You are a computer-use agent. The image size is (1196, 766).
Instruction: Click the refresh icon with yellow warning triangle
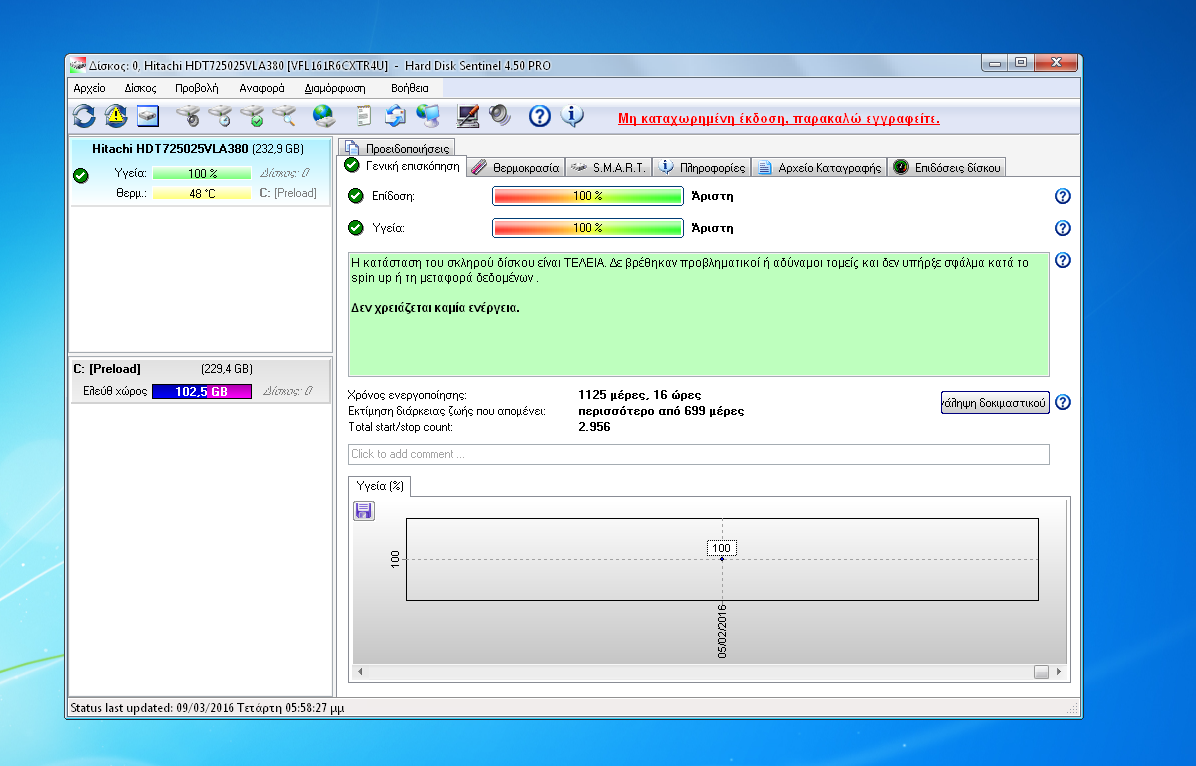pos(116,116)
